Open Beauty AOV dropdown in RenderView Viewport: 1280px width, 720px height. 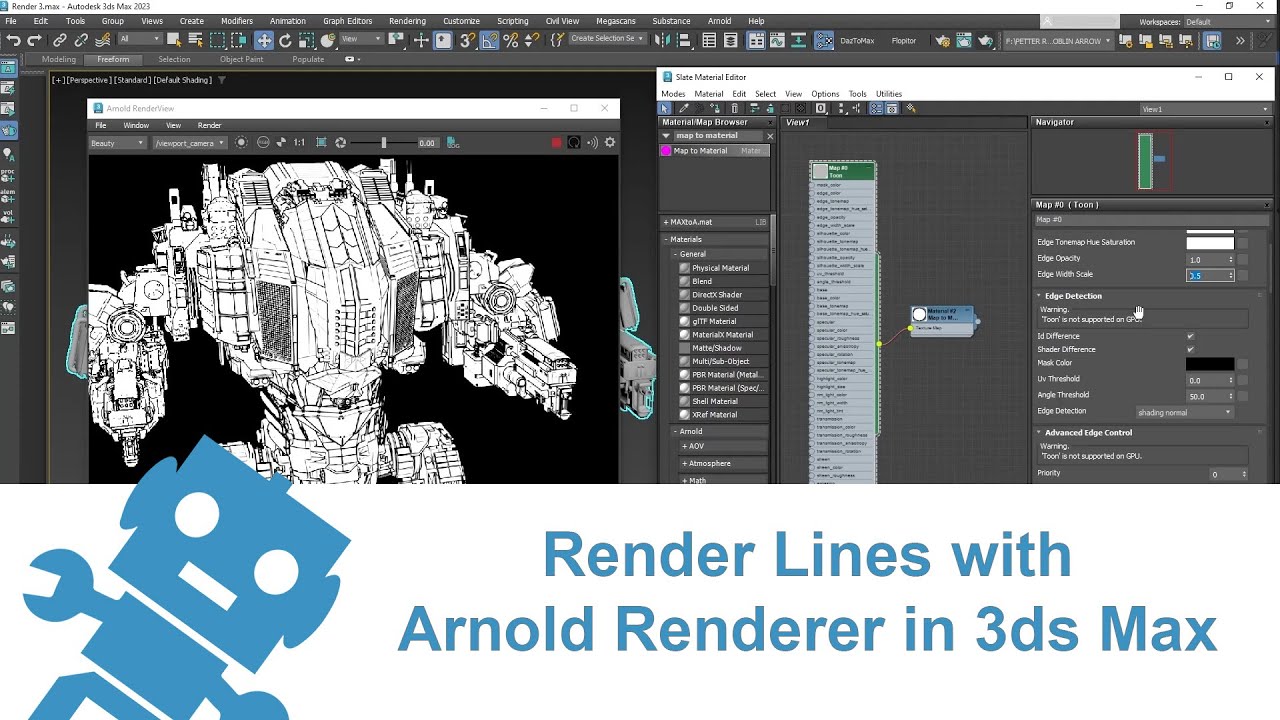pyautogui.click(x=118, y=143)
